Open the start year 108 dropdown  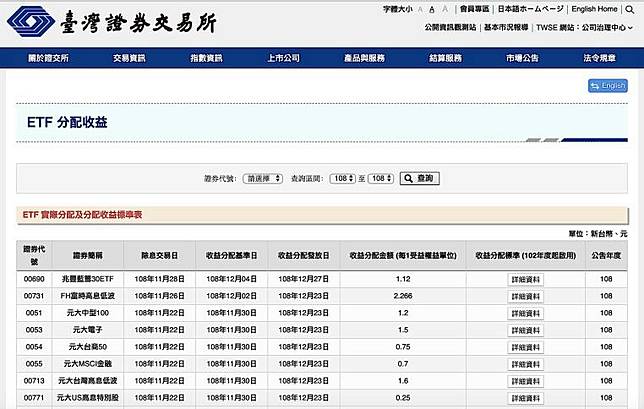click(x=342, y=179)
